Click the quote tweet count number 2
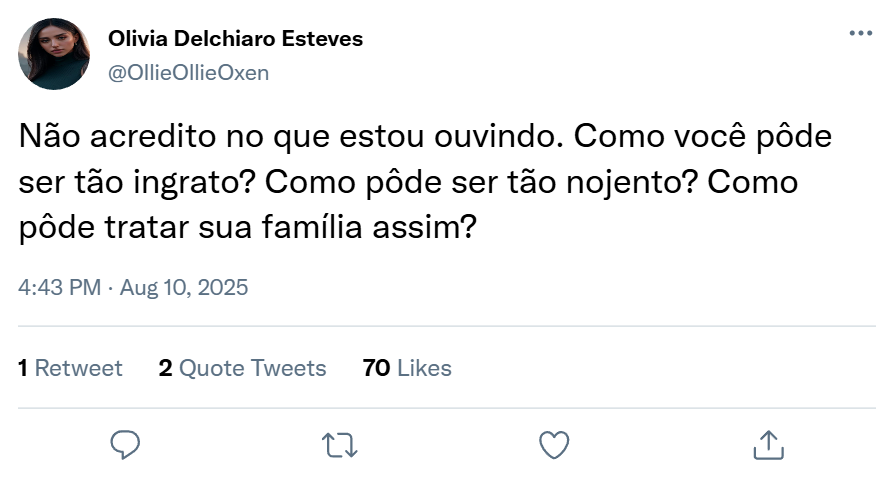This screenshot has width=894, height=499. point(165,368)
